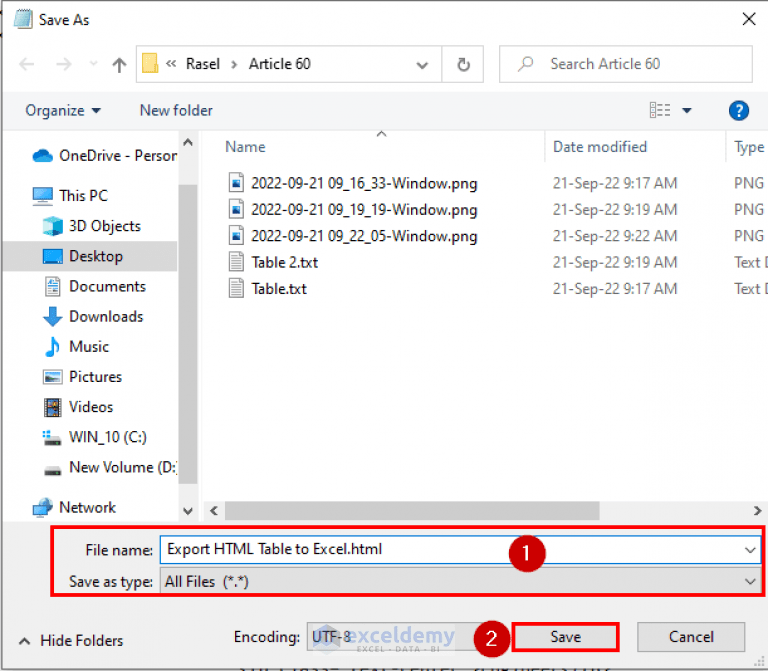Select file 2022-09-21 09_22_05-Window.png
This screenshot has width=768, height=671.
point(364,236)
